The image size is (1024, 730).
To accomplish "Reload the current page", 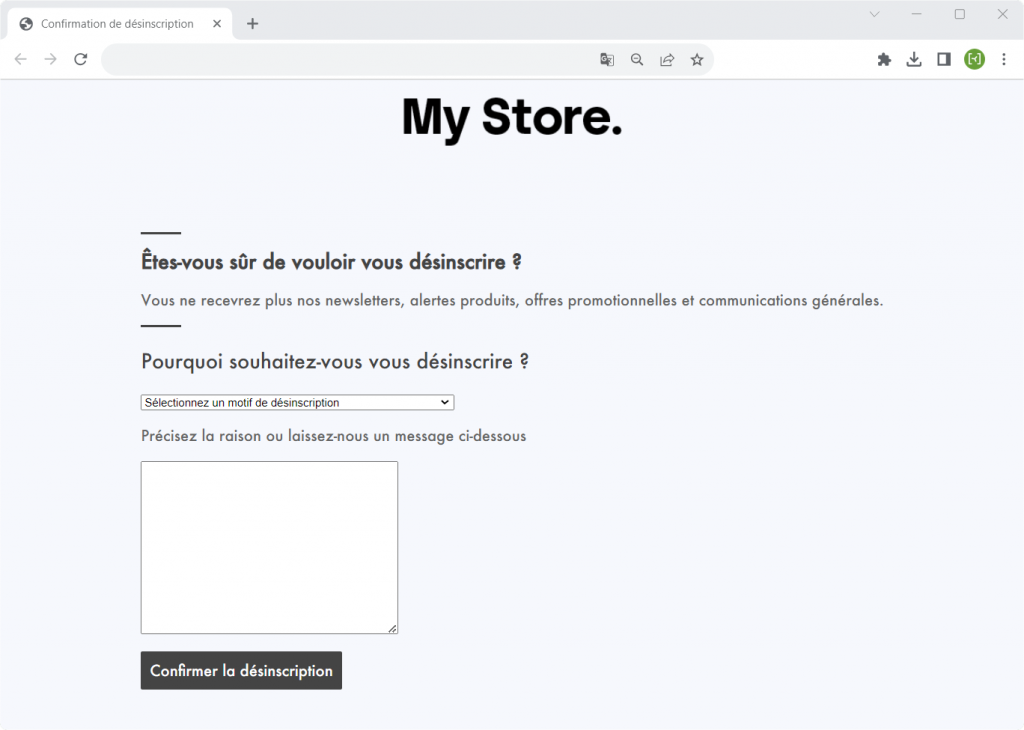I will [80, 59].
